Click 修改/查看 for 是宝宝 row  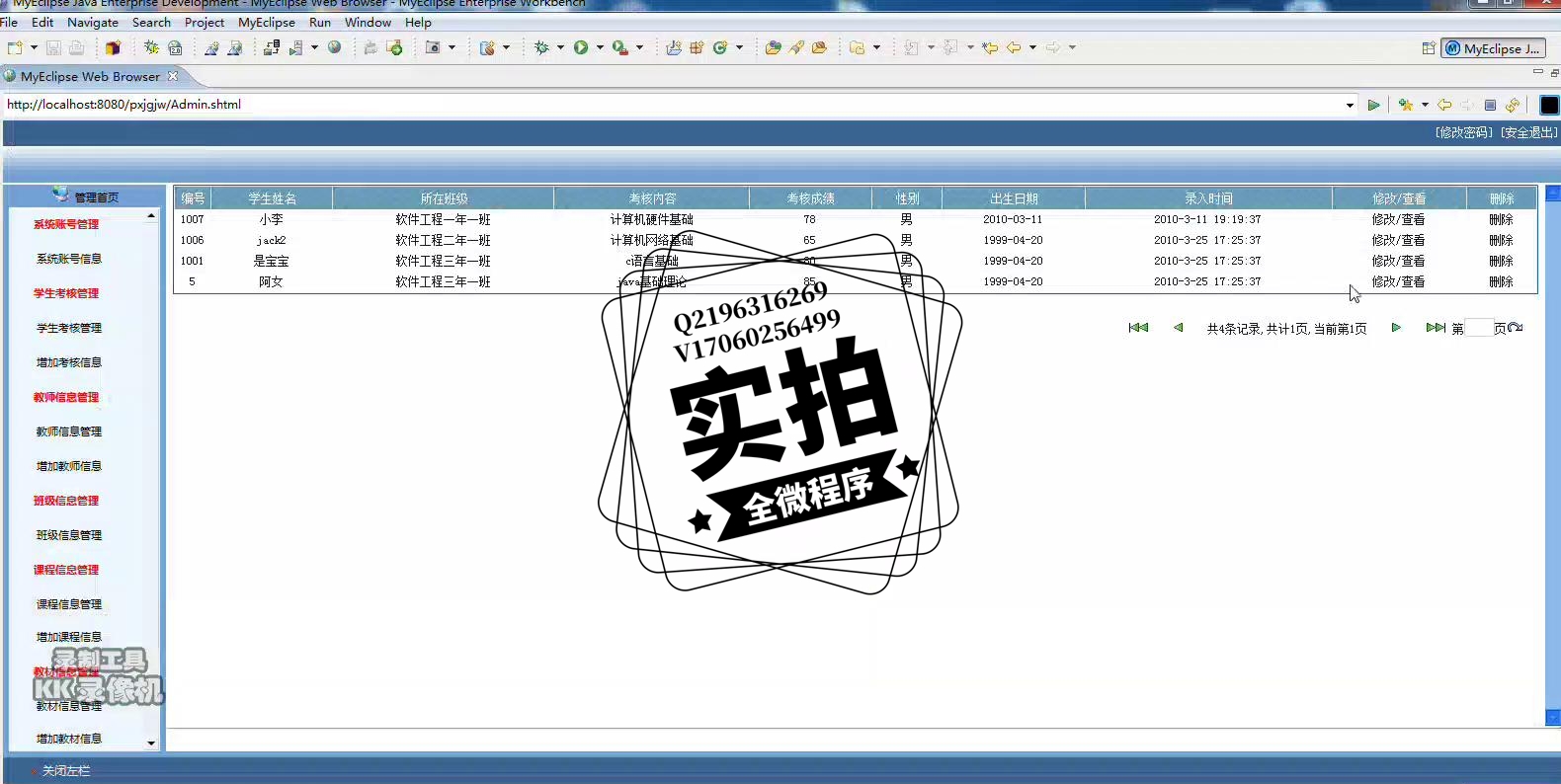pos(1398,261)
